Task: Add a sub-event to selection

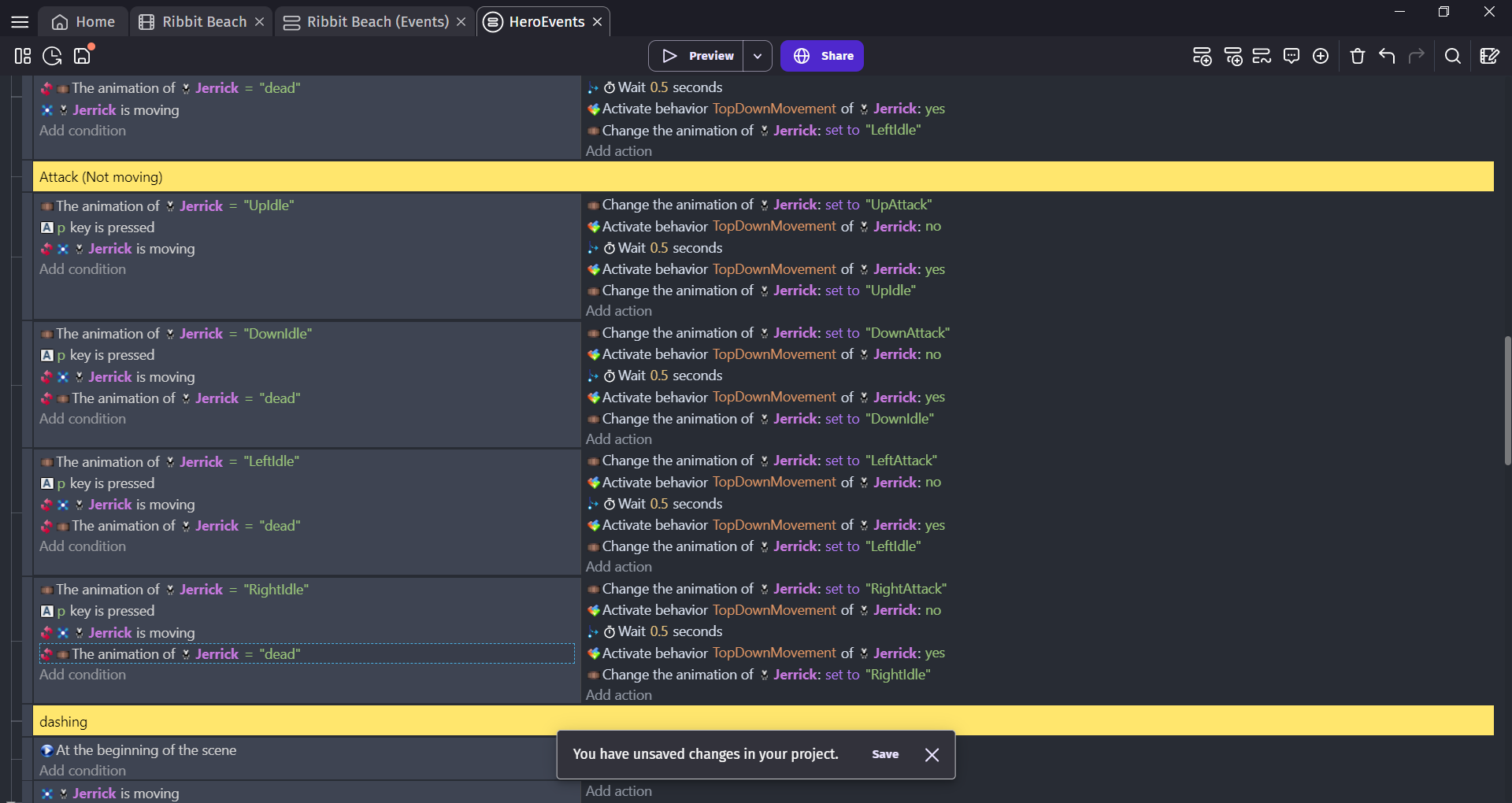Action: 1233,56
